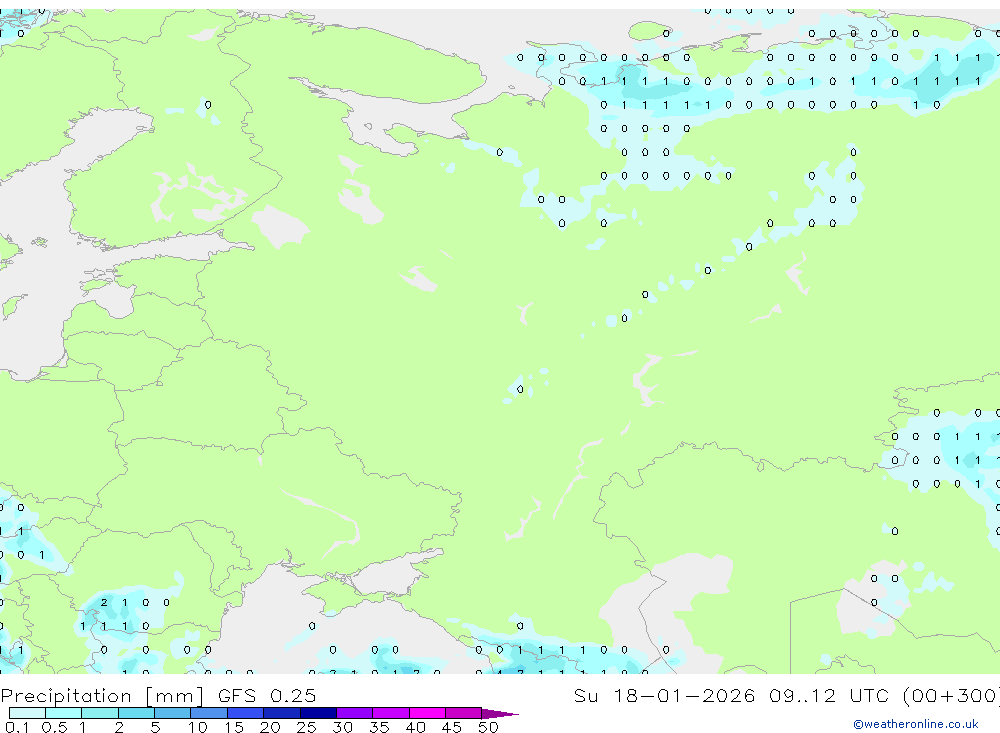
Task: Select the 20–25 mm dark blue box
Action: click(282, 713)
